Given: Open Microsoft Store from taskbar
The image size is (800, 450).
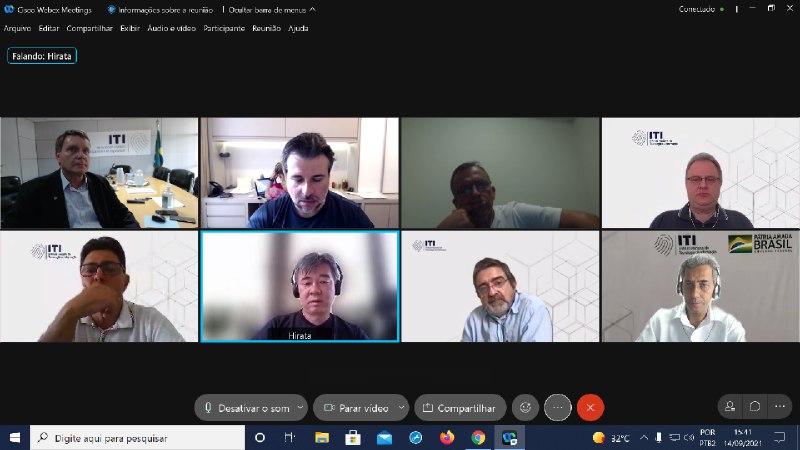Looking at the screenshot, I should [x=353, y=438].
